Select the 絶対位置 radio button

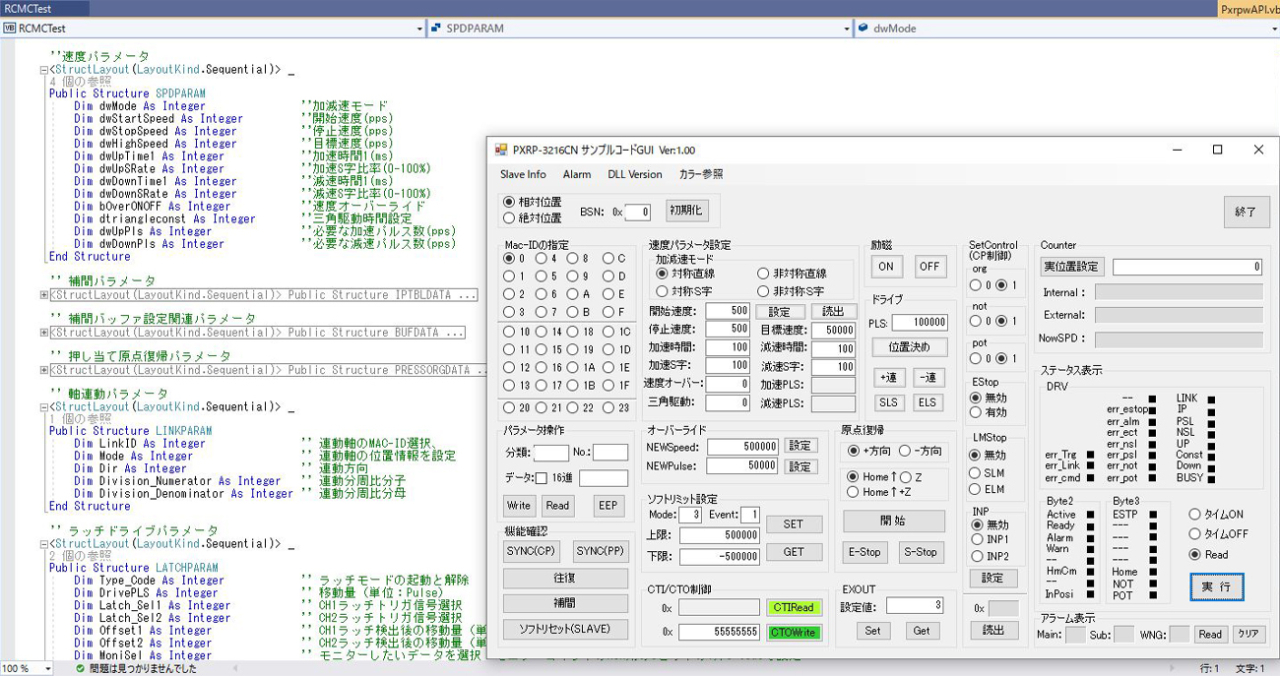(x=510, y=219)
